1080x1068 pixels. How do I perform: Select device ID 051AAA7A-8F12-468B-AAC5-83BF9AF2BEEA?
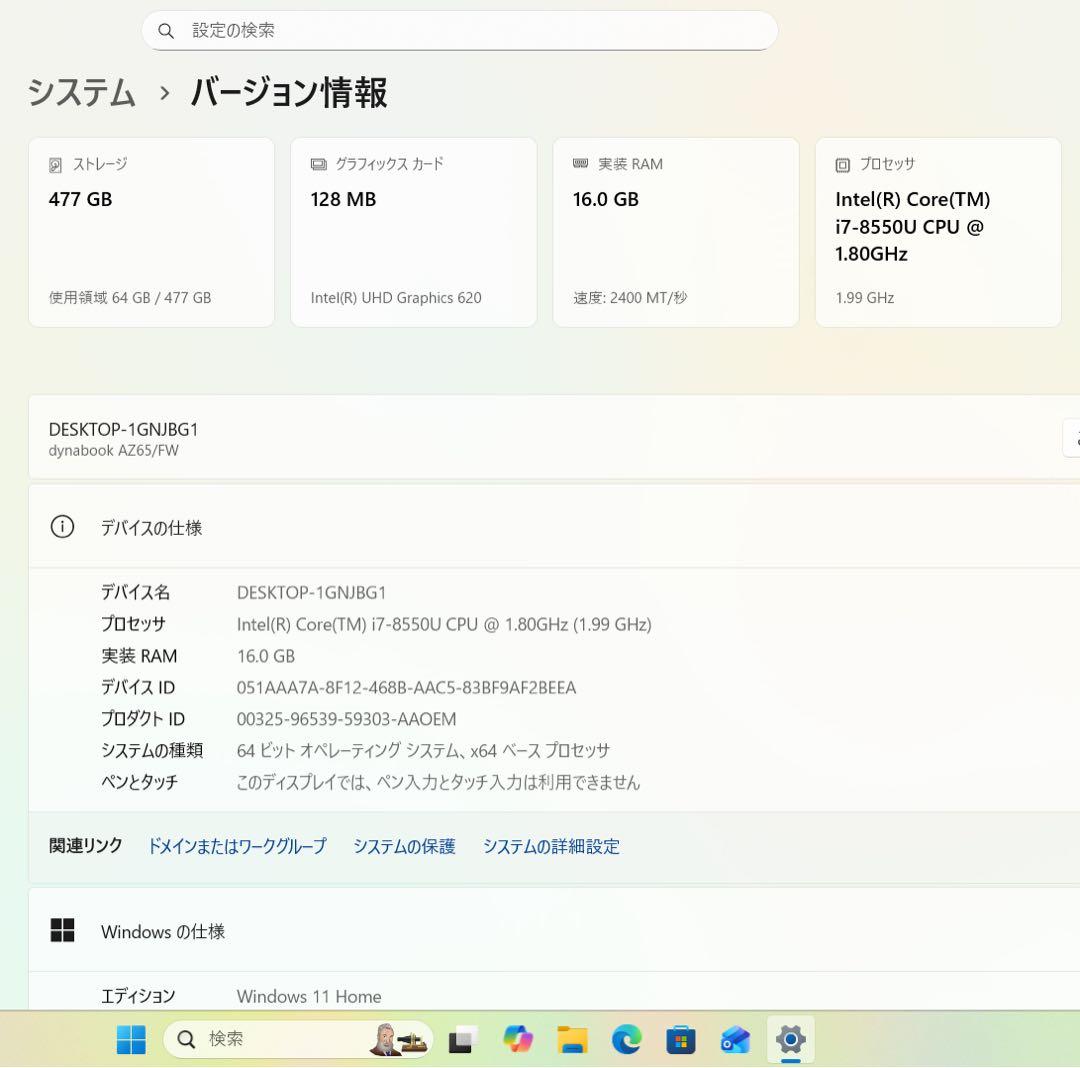tap(406, 688)
